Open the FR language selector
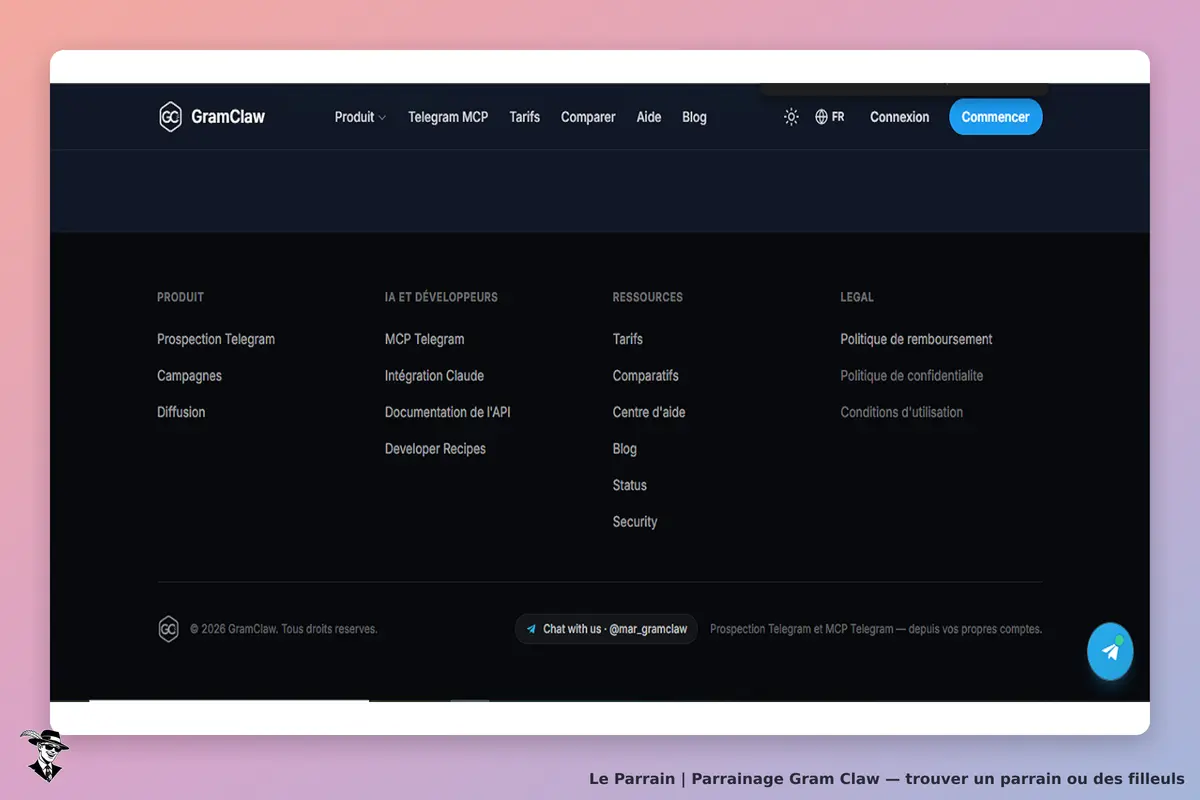Viewport: 1200px width, 800px height. pyautogui.click(x=829, y=117)
